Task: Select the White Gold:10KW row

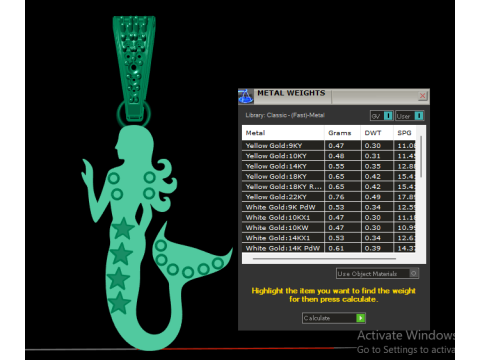Action: tap(329, 228)
